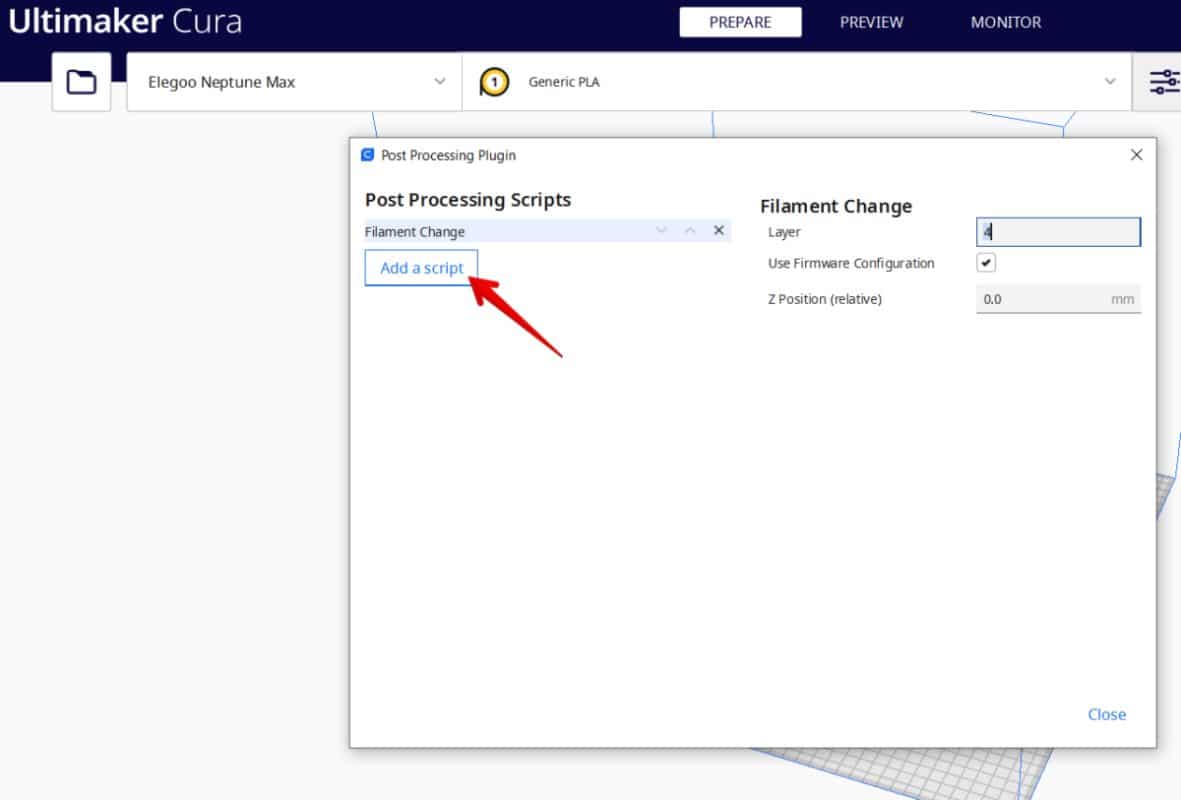Expand the Generic PLA material dropdown

[1109, 82]
